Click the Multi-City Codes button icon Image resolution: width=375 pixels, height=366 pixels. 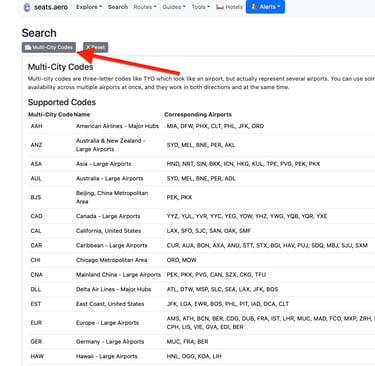28,47
